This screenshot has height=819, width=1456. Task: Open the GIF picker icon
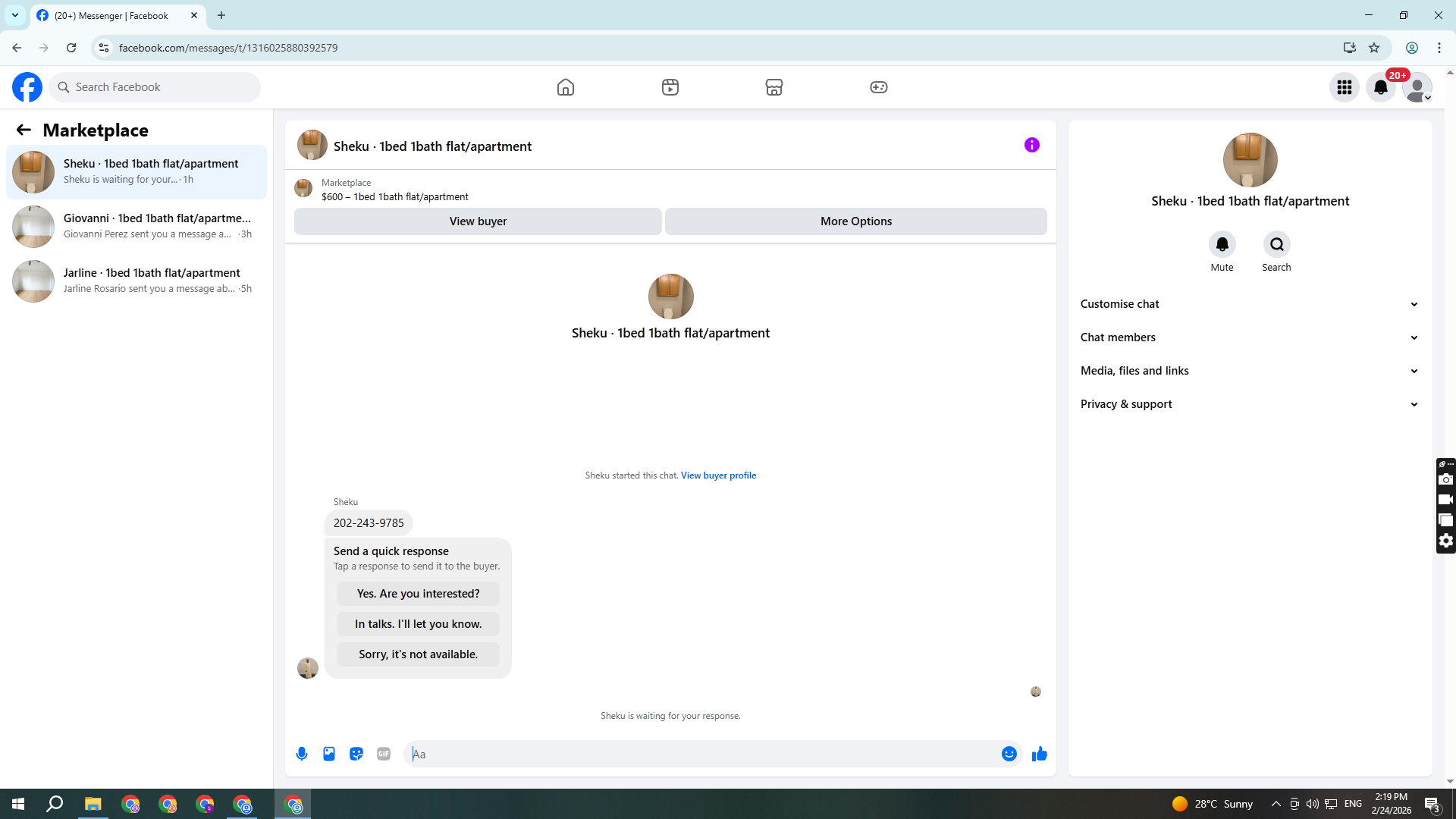[384, 754]
